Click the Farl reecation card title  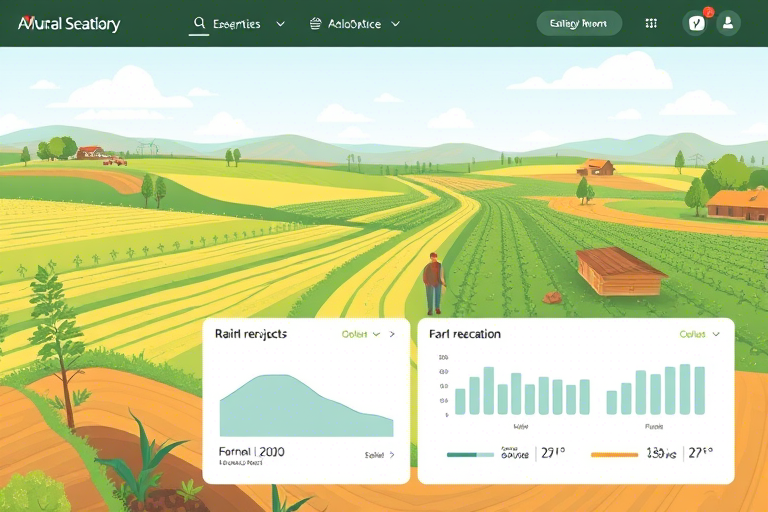click(x=465, y=334)
